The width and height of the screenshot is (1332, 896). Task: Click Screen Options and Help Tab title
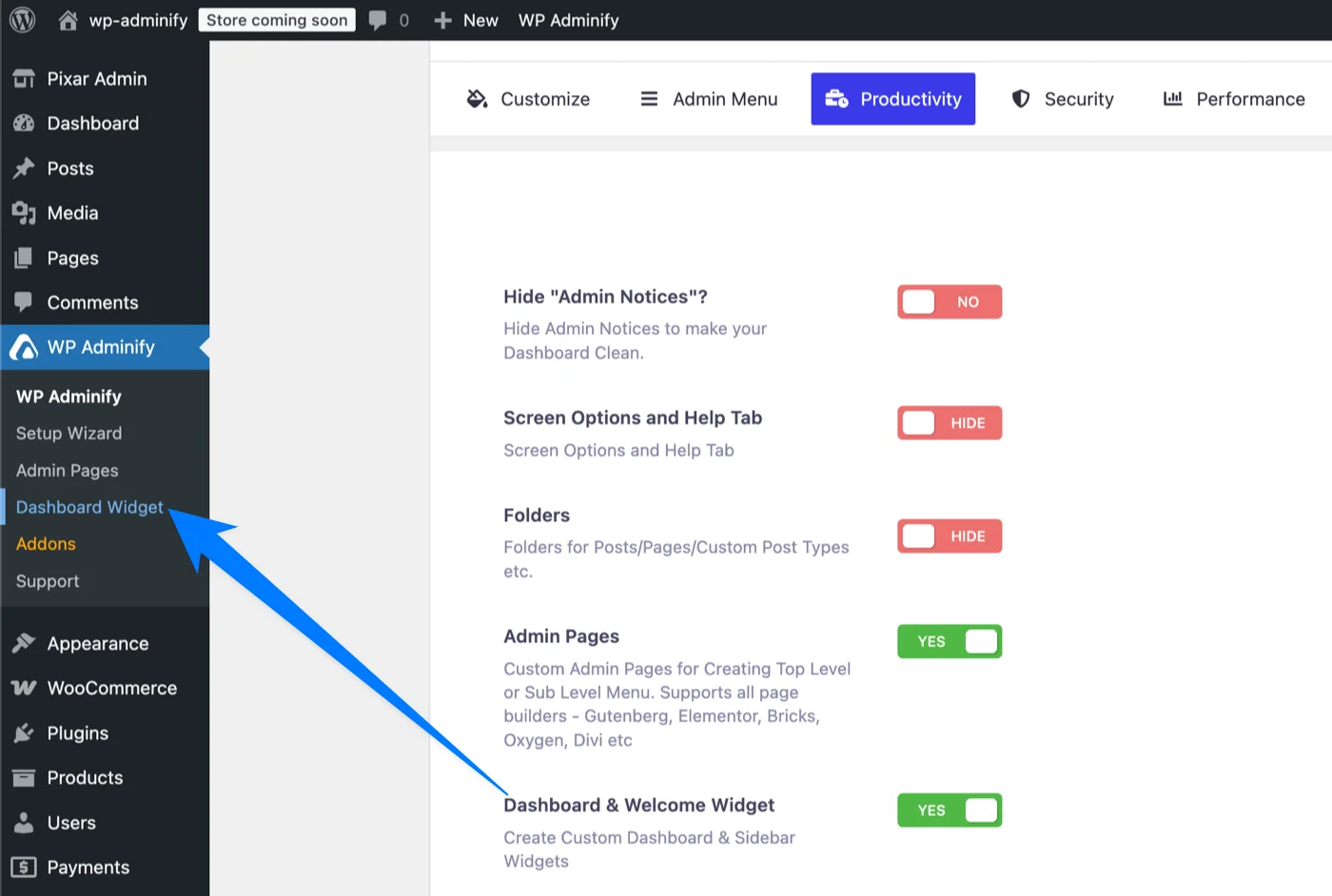633,418
